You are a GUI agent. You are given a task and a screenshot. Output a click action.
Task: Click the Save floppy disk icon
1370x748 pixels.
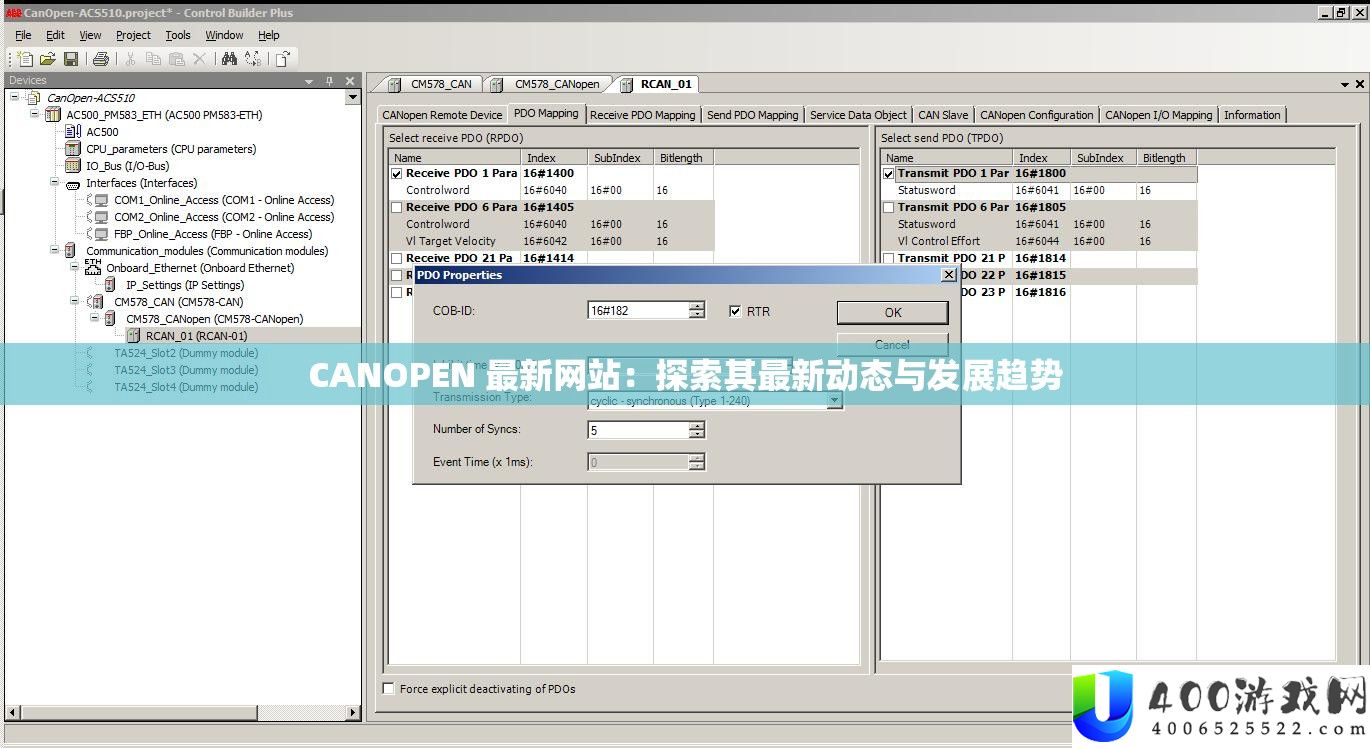coord(71,59)
